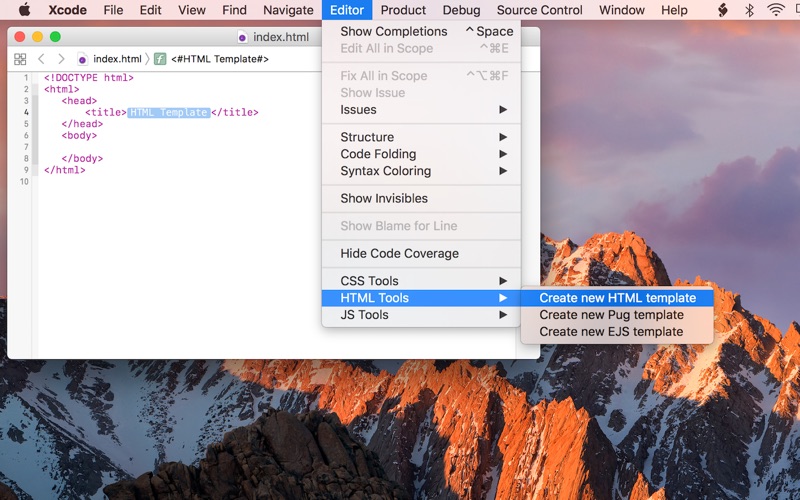
Task: Click <#HTML Template#> in the jump bar
Action: click(219, 59)
